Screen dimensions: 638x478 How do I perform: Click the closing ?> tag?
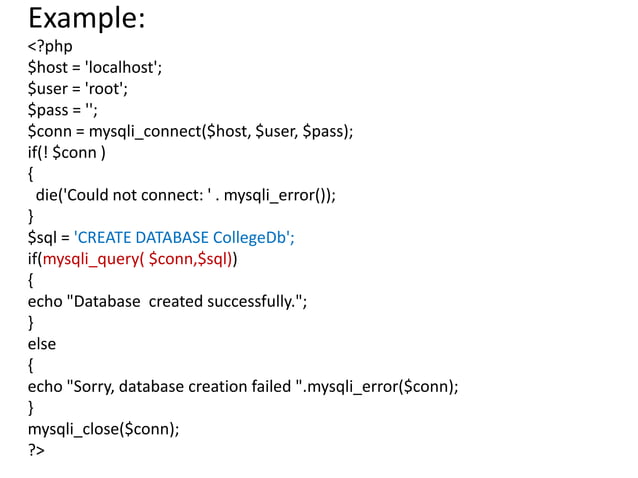pos(36,450)
